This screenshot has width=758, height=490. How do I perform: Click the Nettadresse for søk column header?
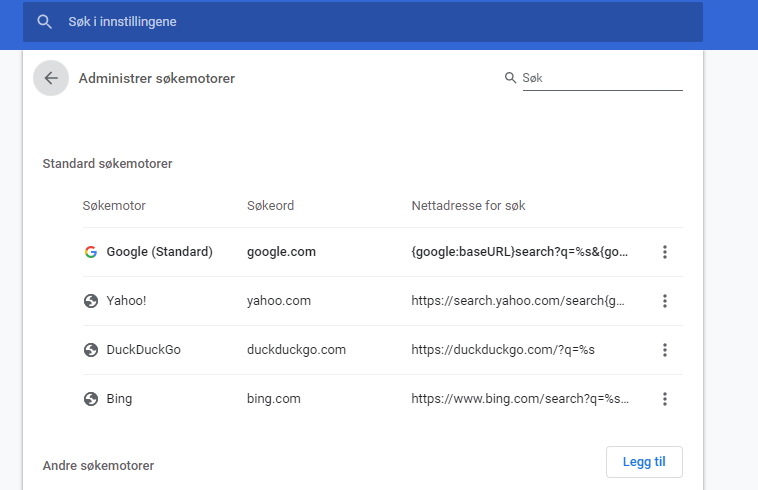(468, 206)
